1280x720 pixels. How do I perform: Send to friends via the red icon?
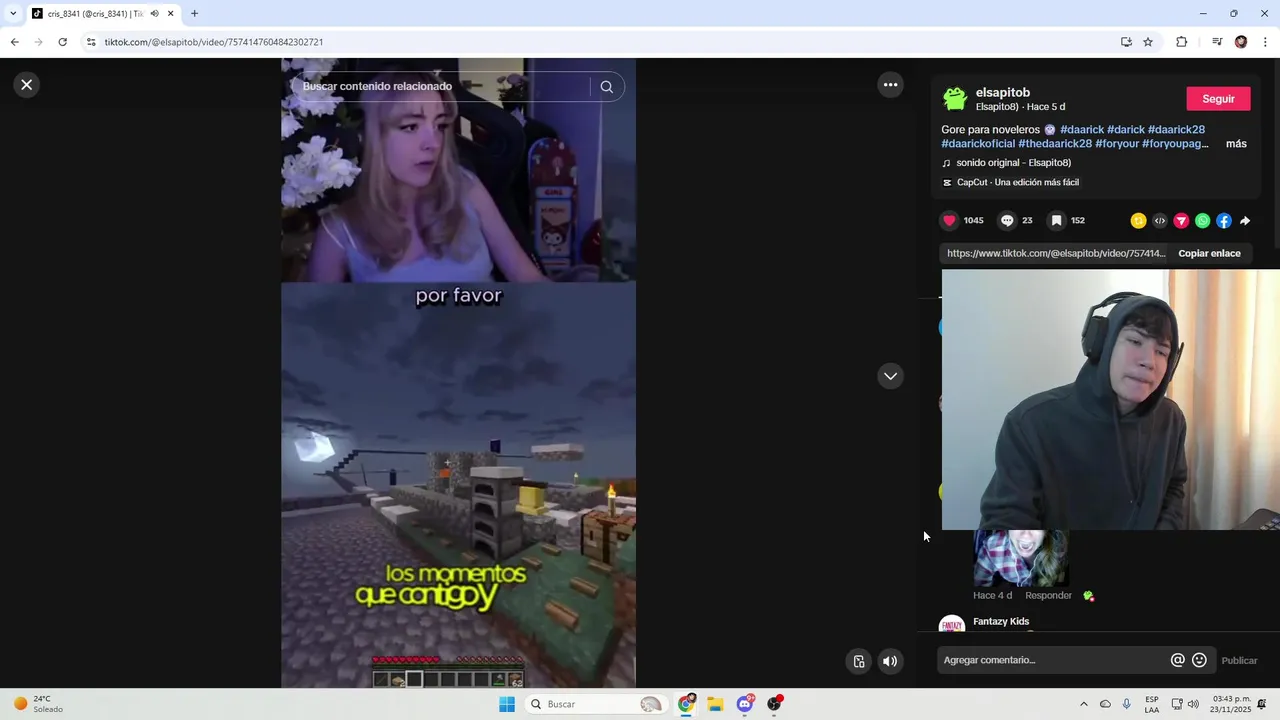click(1181, 221)
